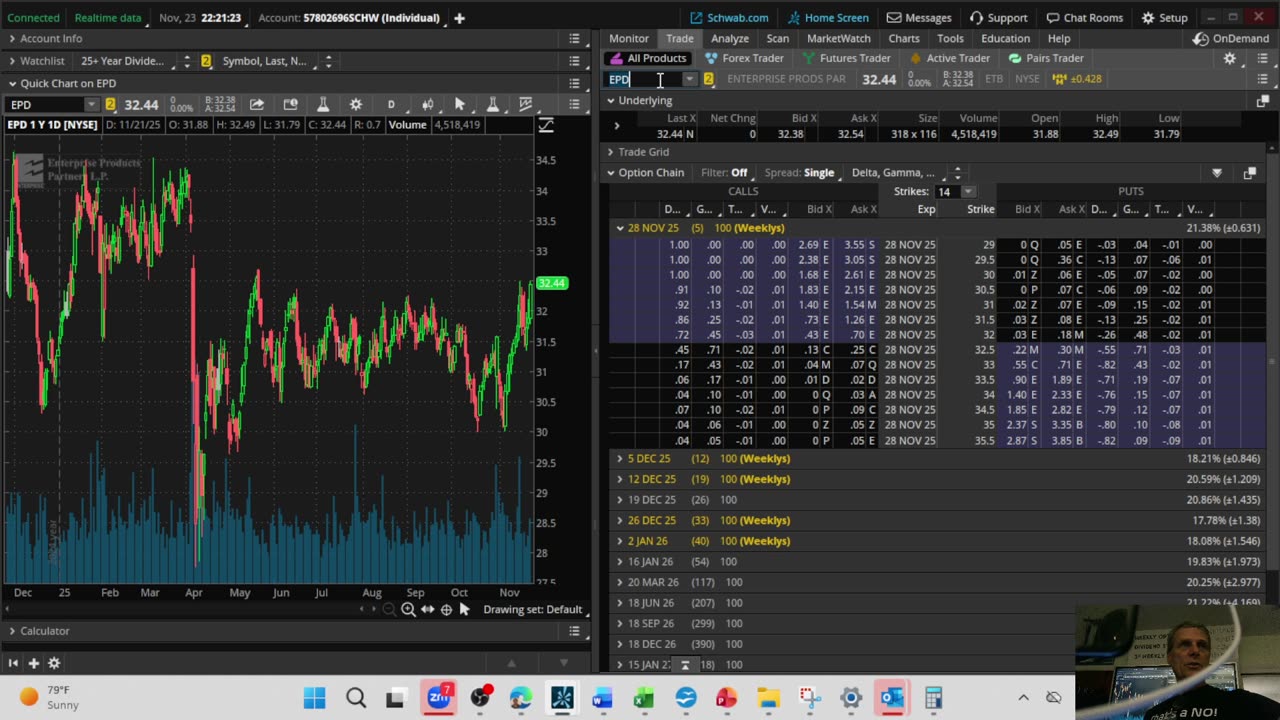The image size is (1280, 720).
Task: Open the Strikes 14 dropdown
Action: [x=967, y=192]
